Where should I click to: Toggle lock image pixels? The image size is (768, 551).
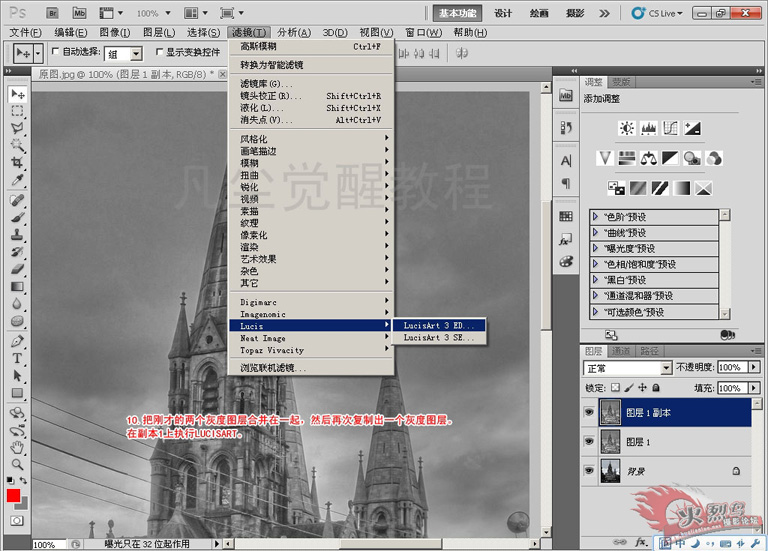point(629,387)
